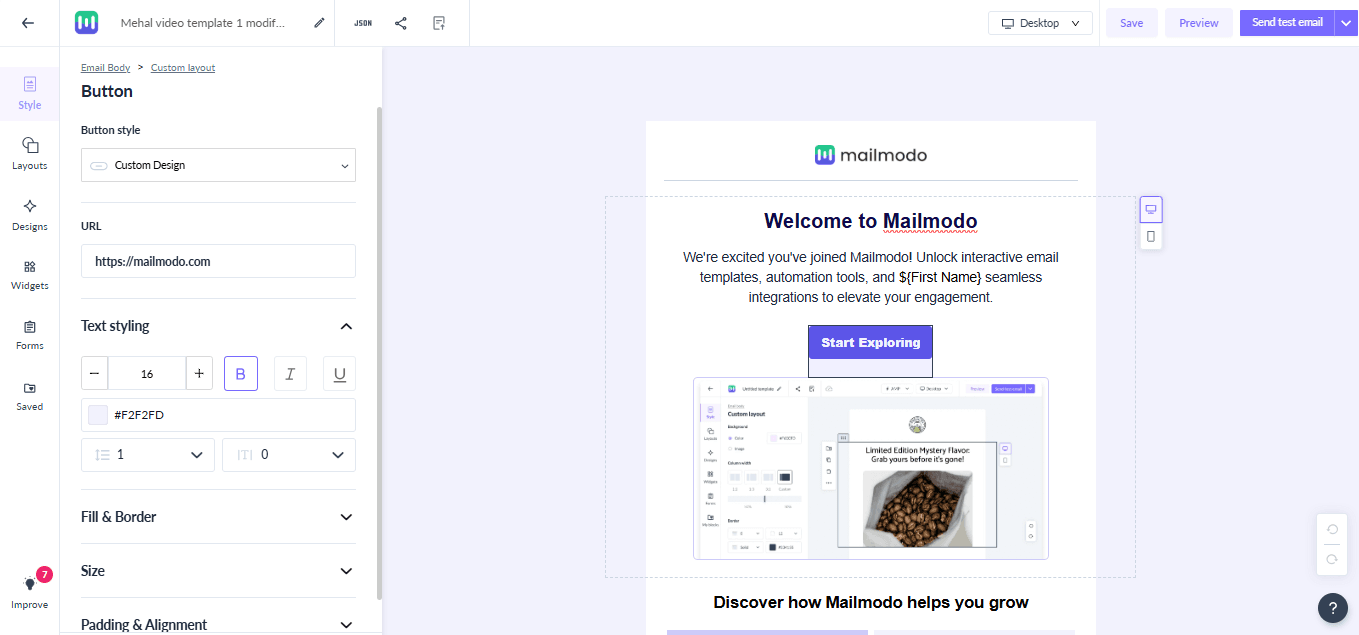Viewport: 1359px width, 635px height.
Task: Increase the font size with plus
Action: 199,373
